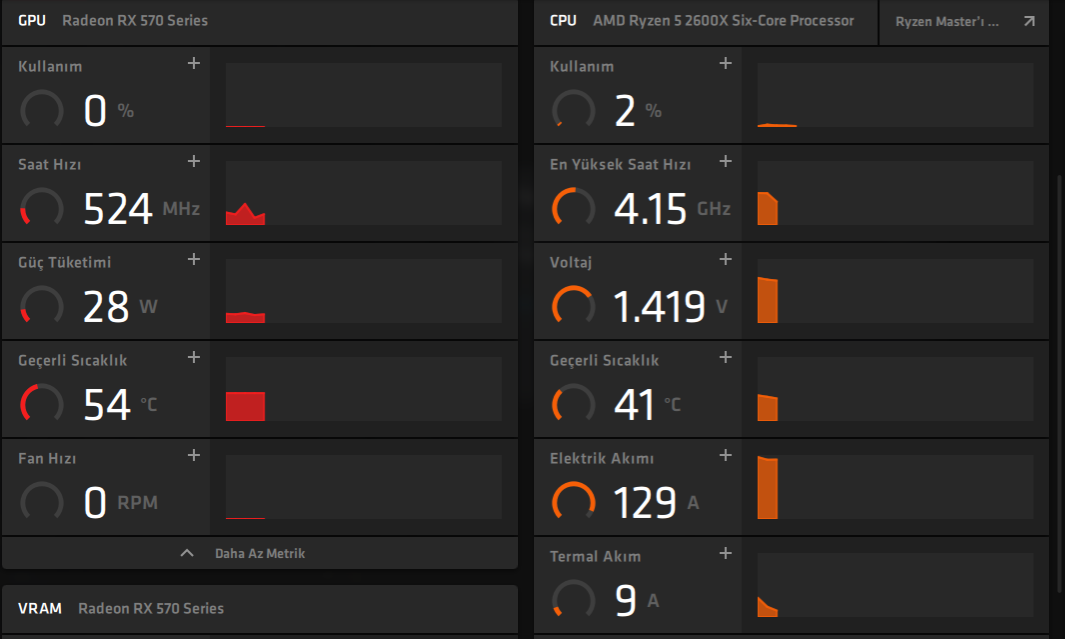Click the plus next to Güç Tüketimi
This screenshot has width=1065, height=639.
coord(194,260)
